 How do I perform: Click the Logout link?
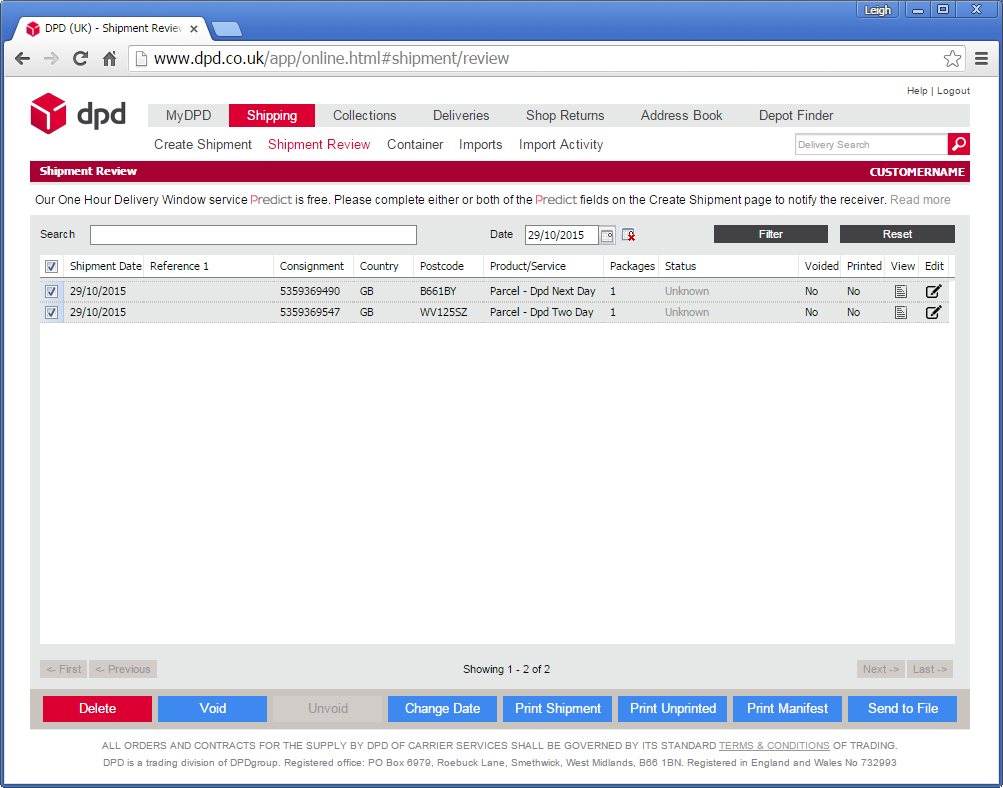pyautogui.click(x=953, y=91)
